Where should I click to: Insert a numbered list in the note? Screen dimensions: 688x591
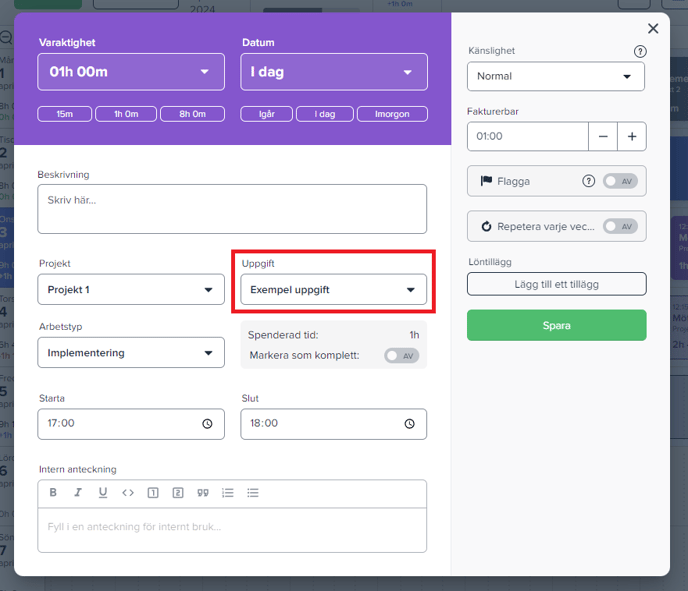click(228, 493)
